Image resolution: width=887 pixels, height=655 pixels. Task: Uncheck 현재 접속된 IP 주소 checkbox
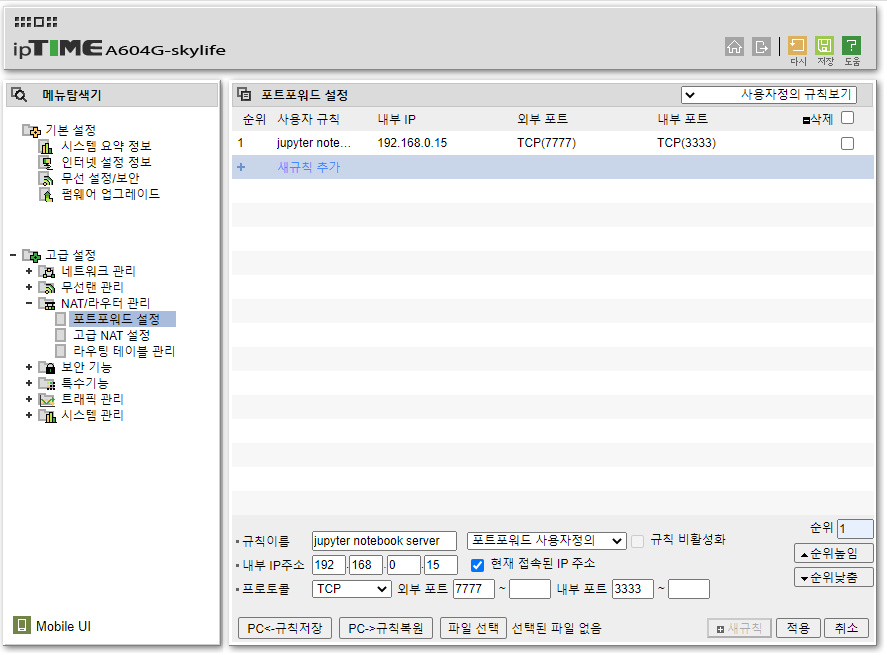point(477,565)
